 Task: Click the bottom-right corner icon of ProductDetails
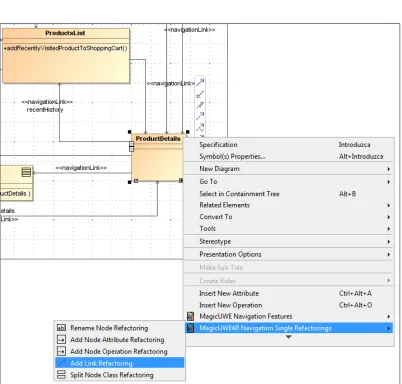(x=181, y=180)
